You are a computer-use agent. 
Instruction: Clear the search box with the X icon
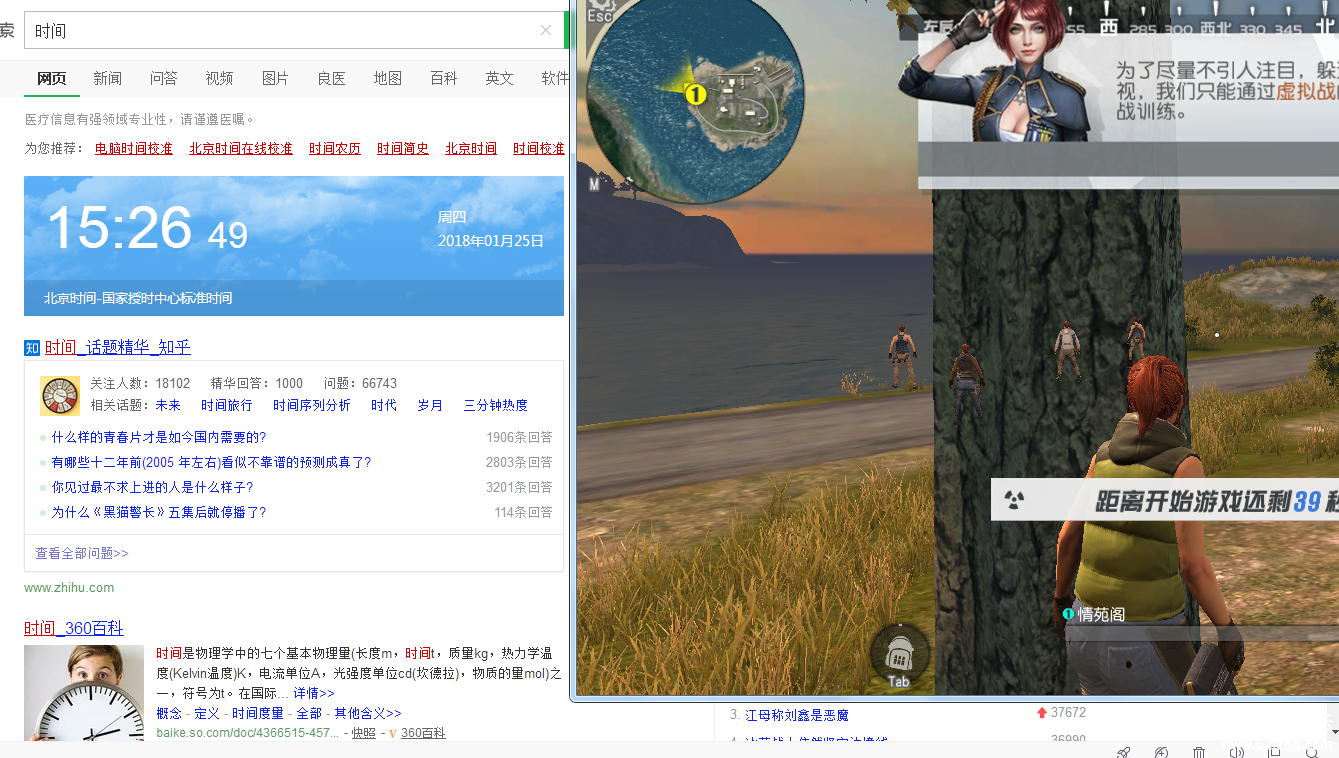(x=546, y=30)
